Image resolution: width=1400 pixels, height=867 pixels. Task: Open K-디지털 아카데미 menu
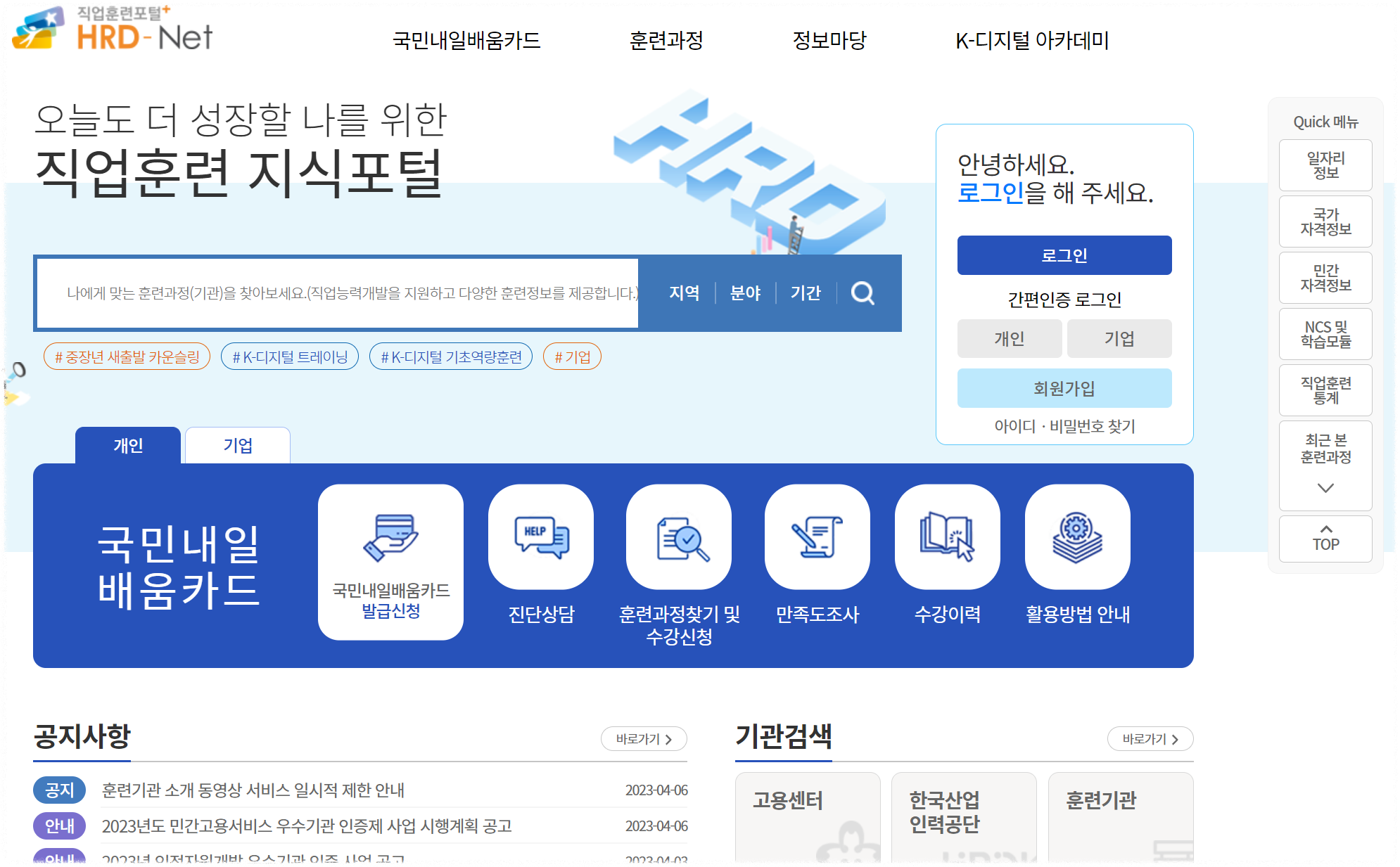pos(1032,41)
